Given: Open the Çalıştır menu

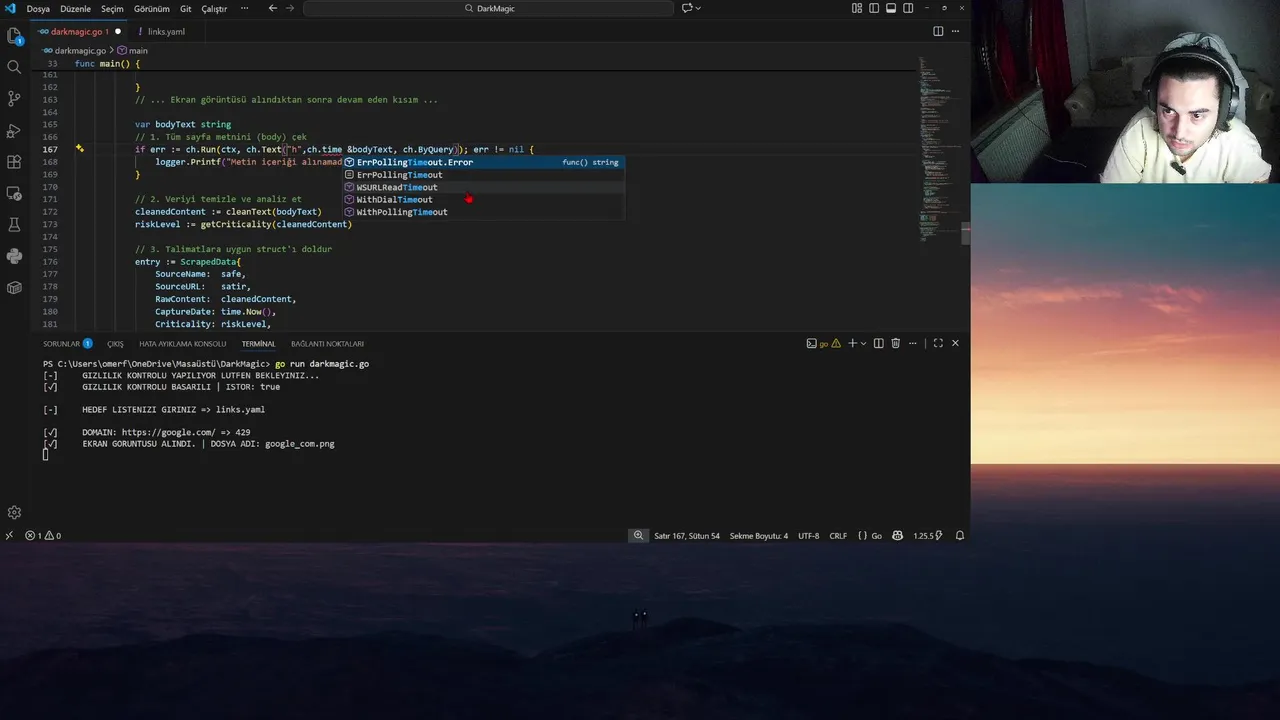Looking at the screenshot, I should [214, 8].
